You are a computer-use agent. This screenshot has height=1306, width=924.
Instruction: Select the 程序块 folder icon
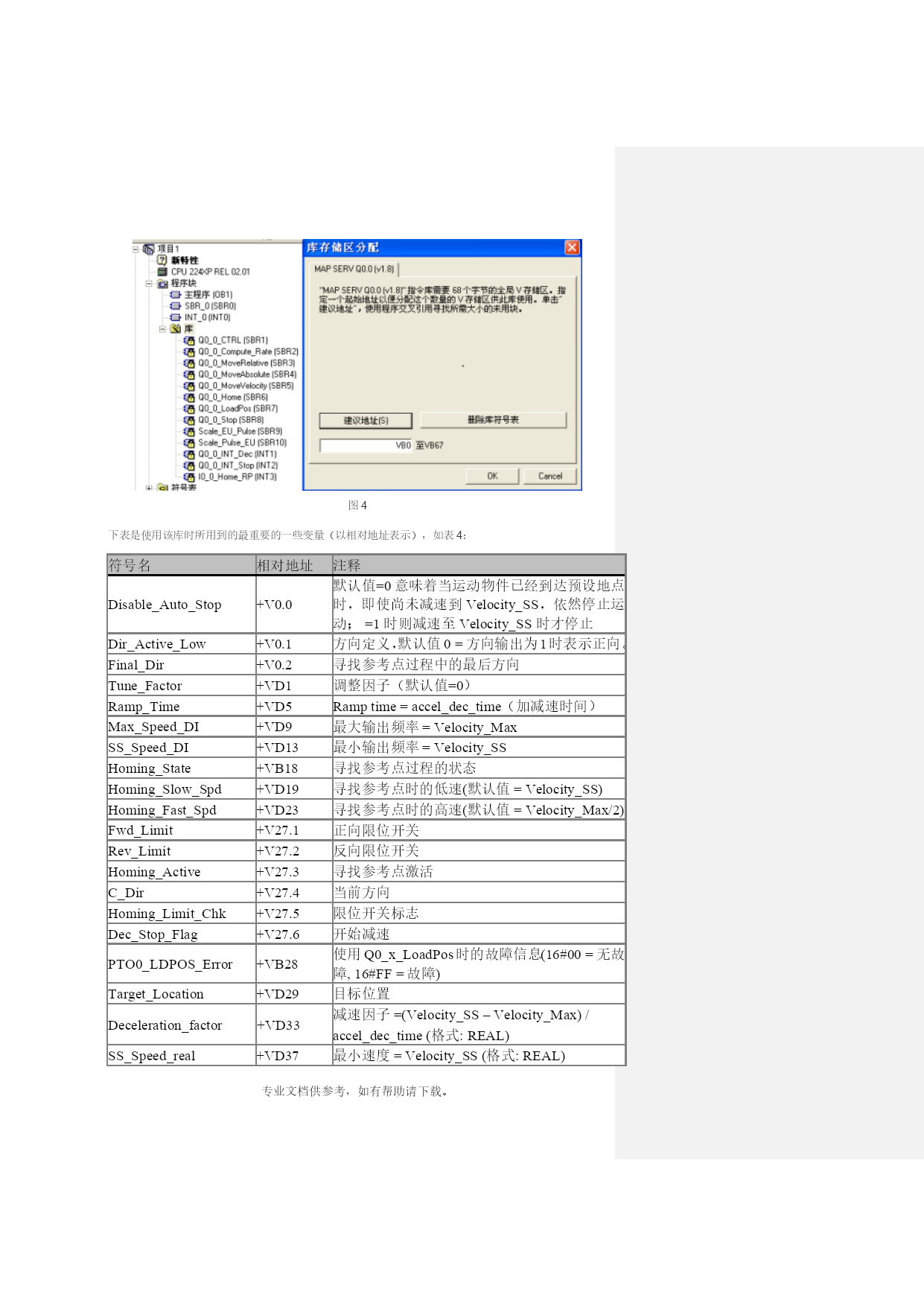click(162, 284)
